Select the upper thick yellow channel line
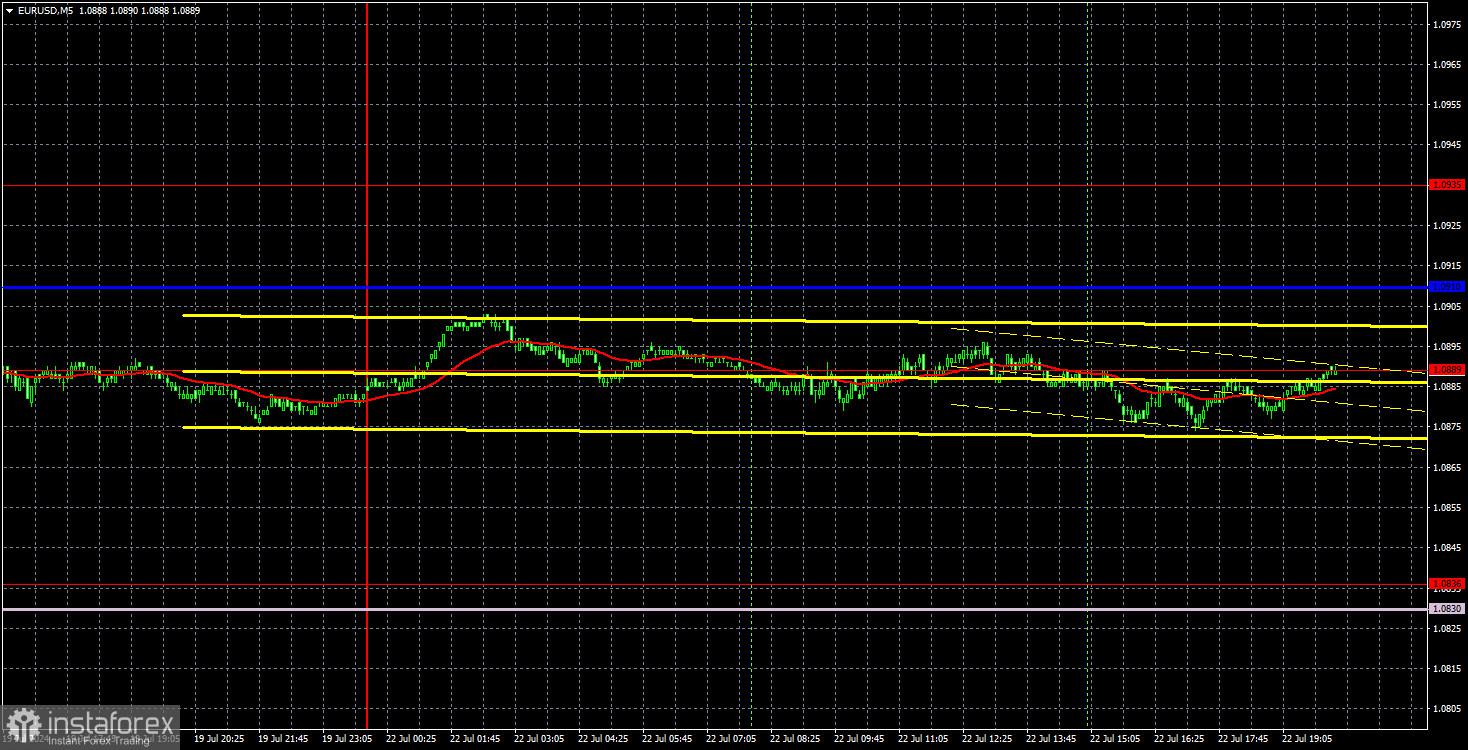This screenshot has height=750, width=1468. click(805, 321)
